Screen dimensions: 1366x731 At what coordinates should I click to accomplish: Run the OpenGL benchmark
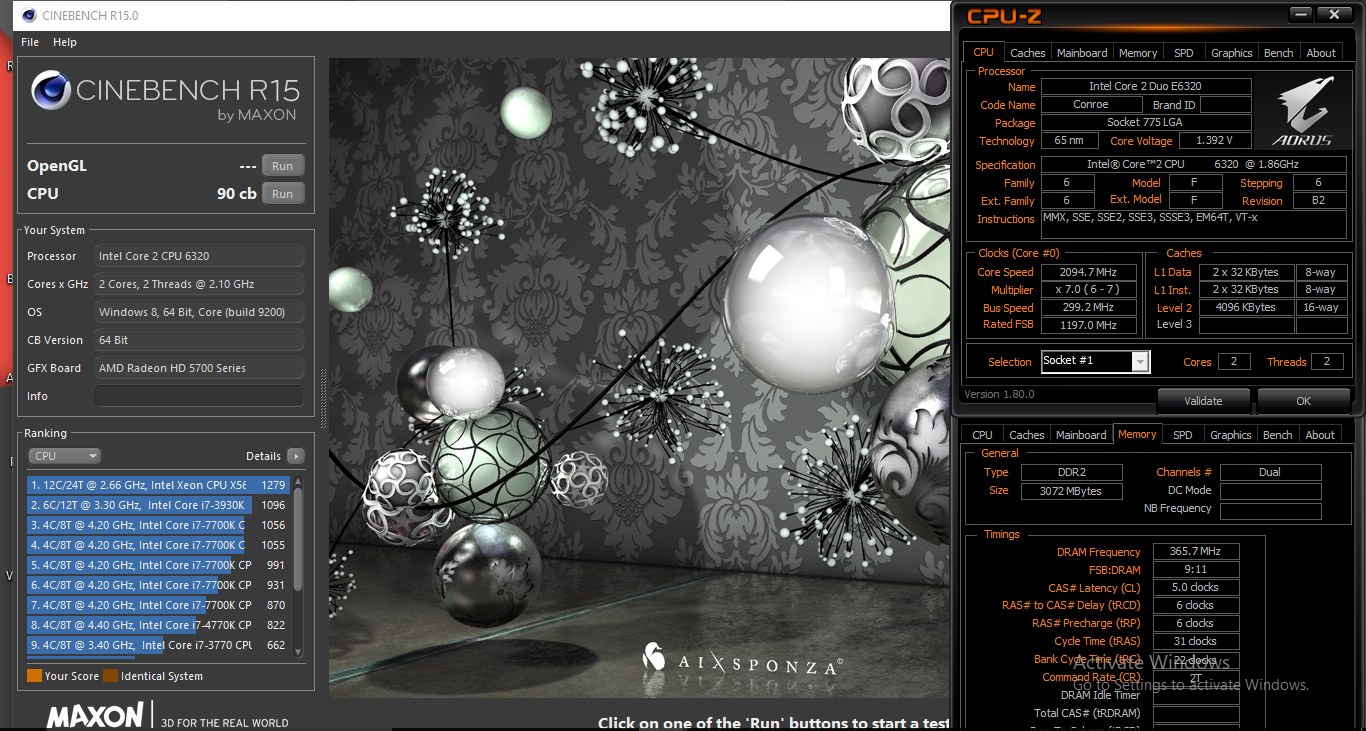(x=283, y=166)
